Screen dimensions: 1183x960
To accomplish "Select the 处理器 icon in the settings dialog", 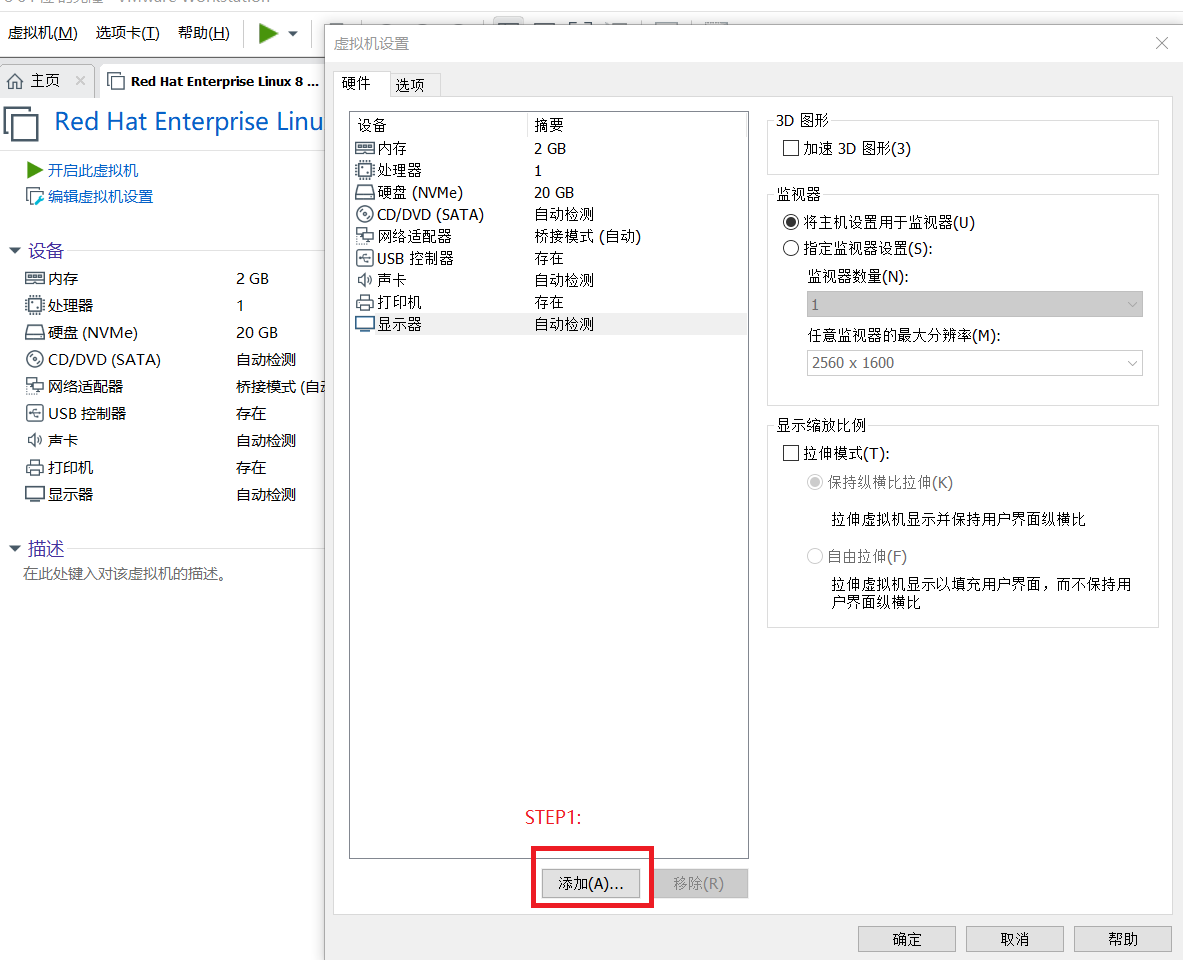I will 365,170.
